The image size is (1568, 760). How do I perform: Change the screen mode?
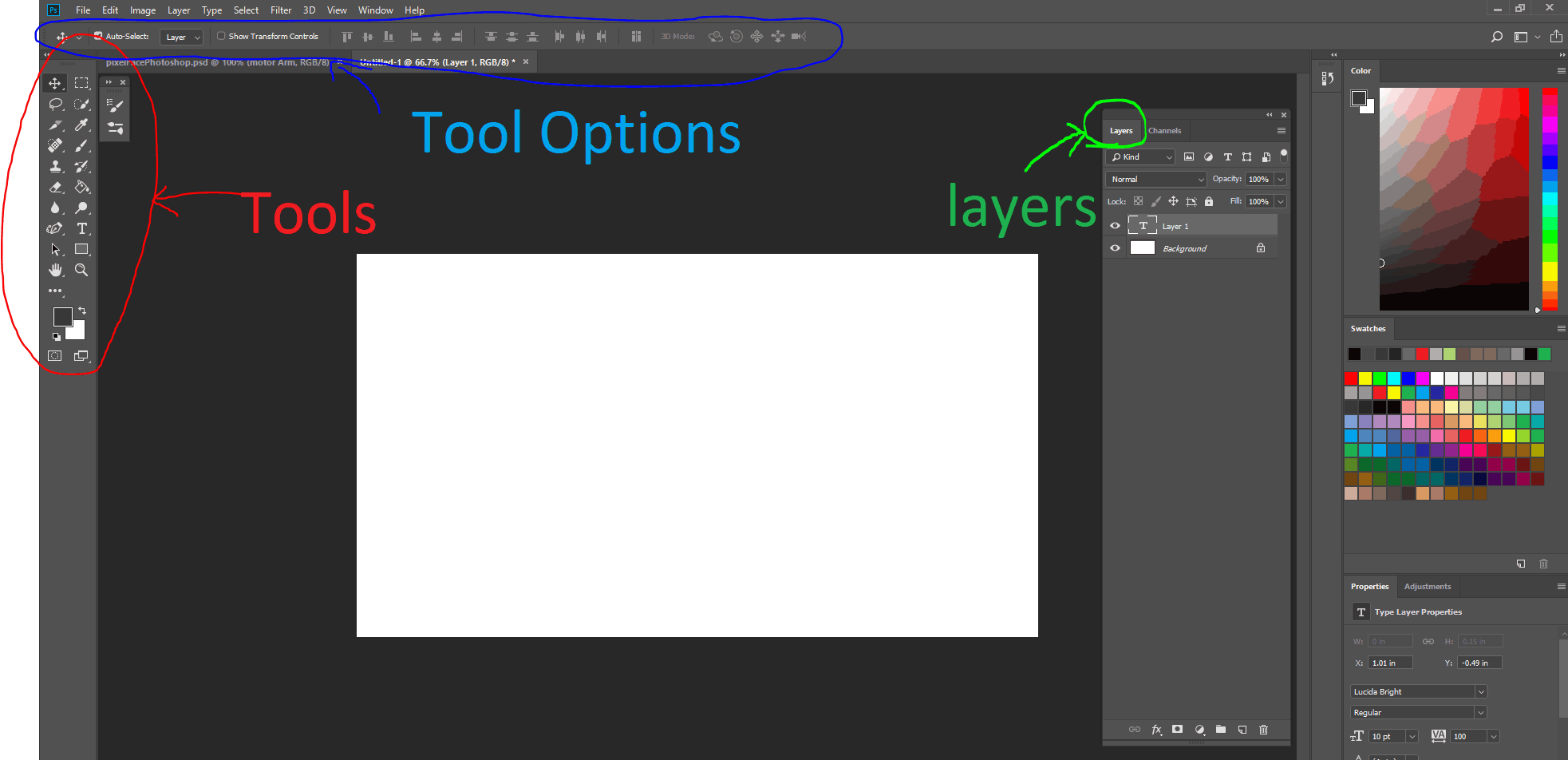point(81,356)
